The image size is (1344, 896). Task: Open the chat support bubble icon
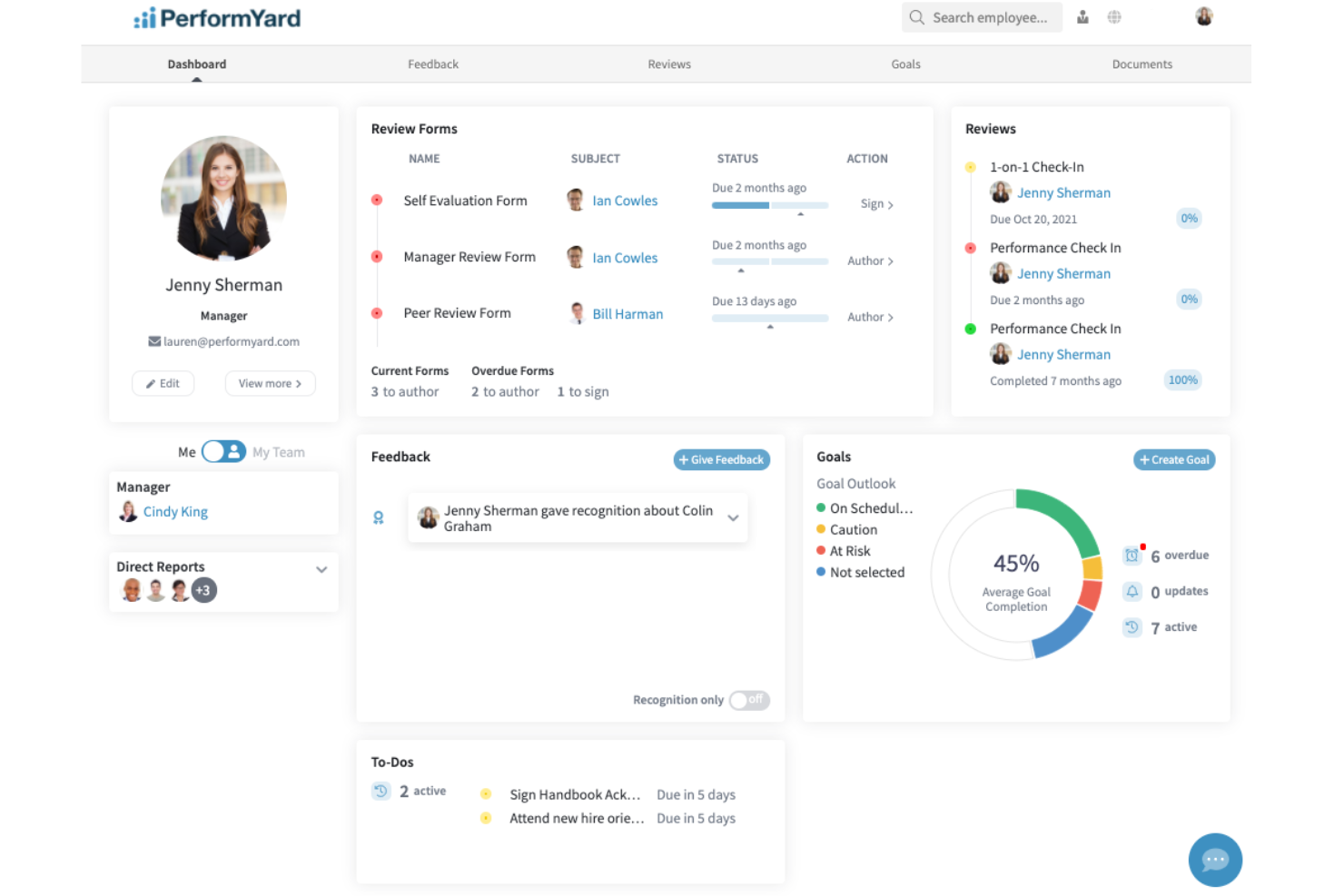click(1215, 860)
